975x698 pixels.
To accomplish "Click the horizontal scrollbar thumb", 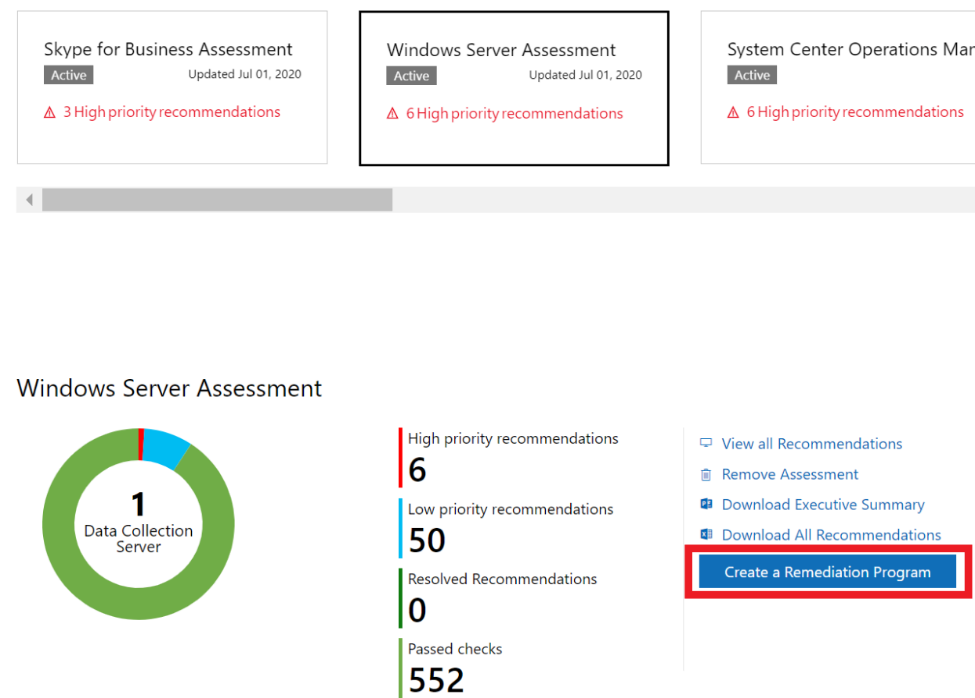I will pyautogui.click(x=217, y=200).
